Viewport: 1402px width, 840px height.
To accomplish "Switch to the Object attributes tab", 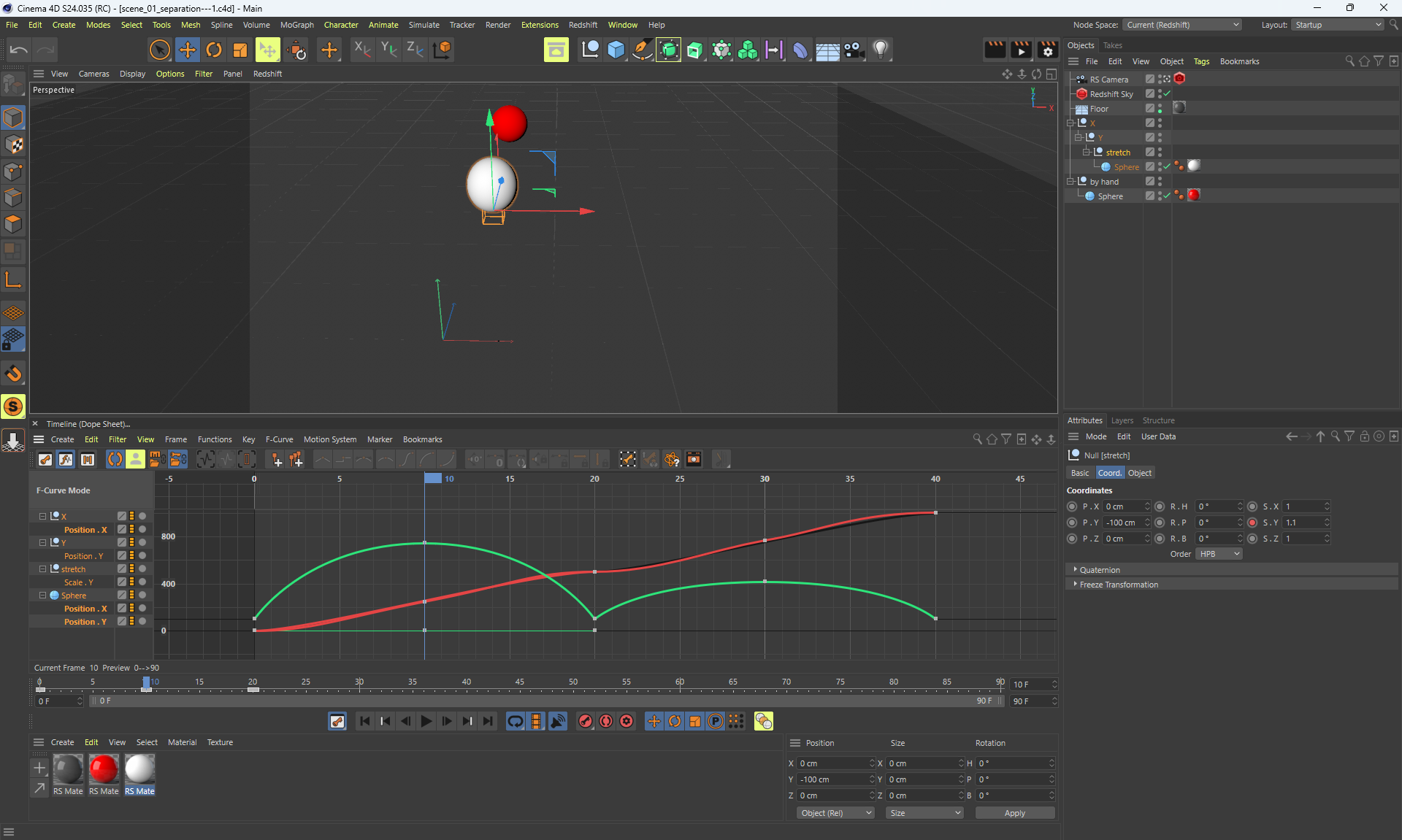I will click(1139, 473).
